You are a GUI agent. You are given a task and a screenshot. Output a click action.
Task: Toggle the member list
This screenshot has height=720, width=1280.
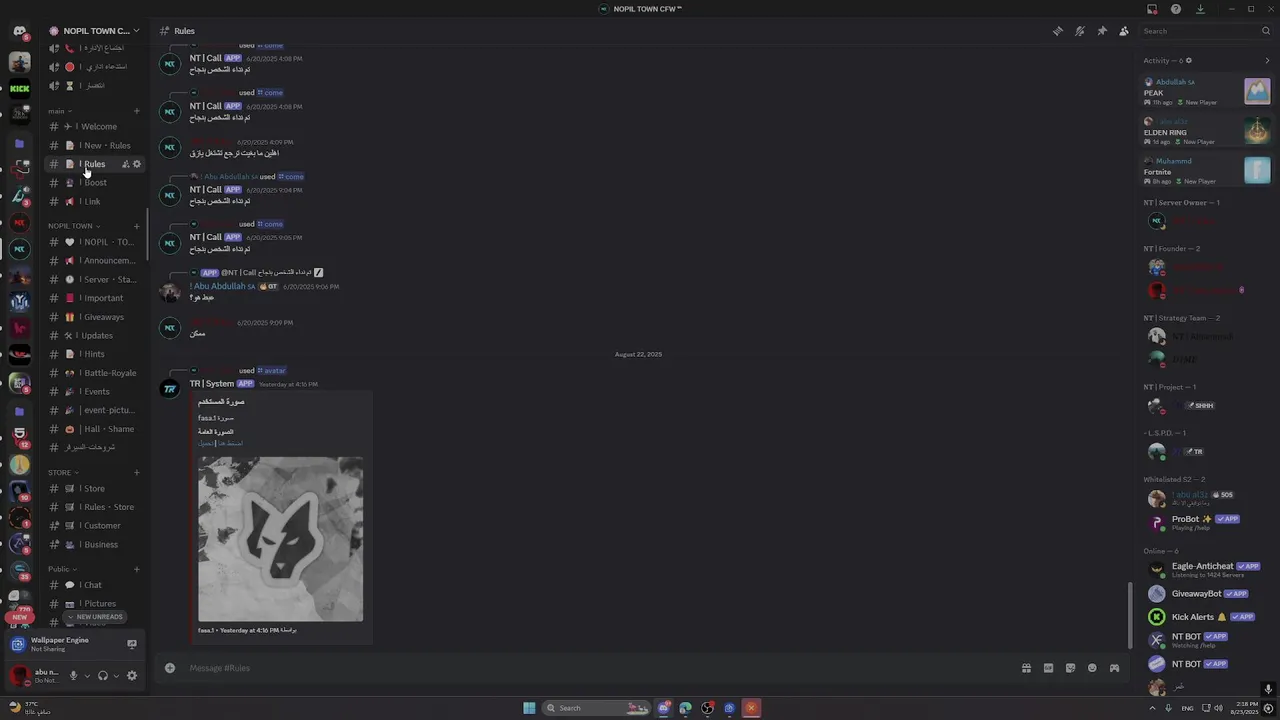pyautogui.click(x=1124, y=31)
